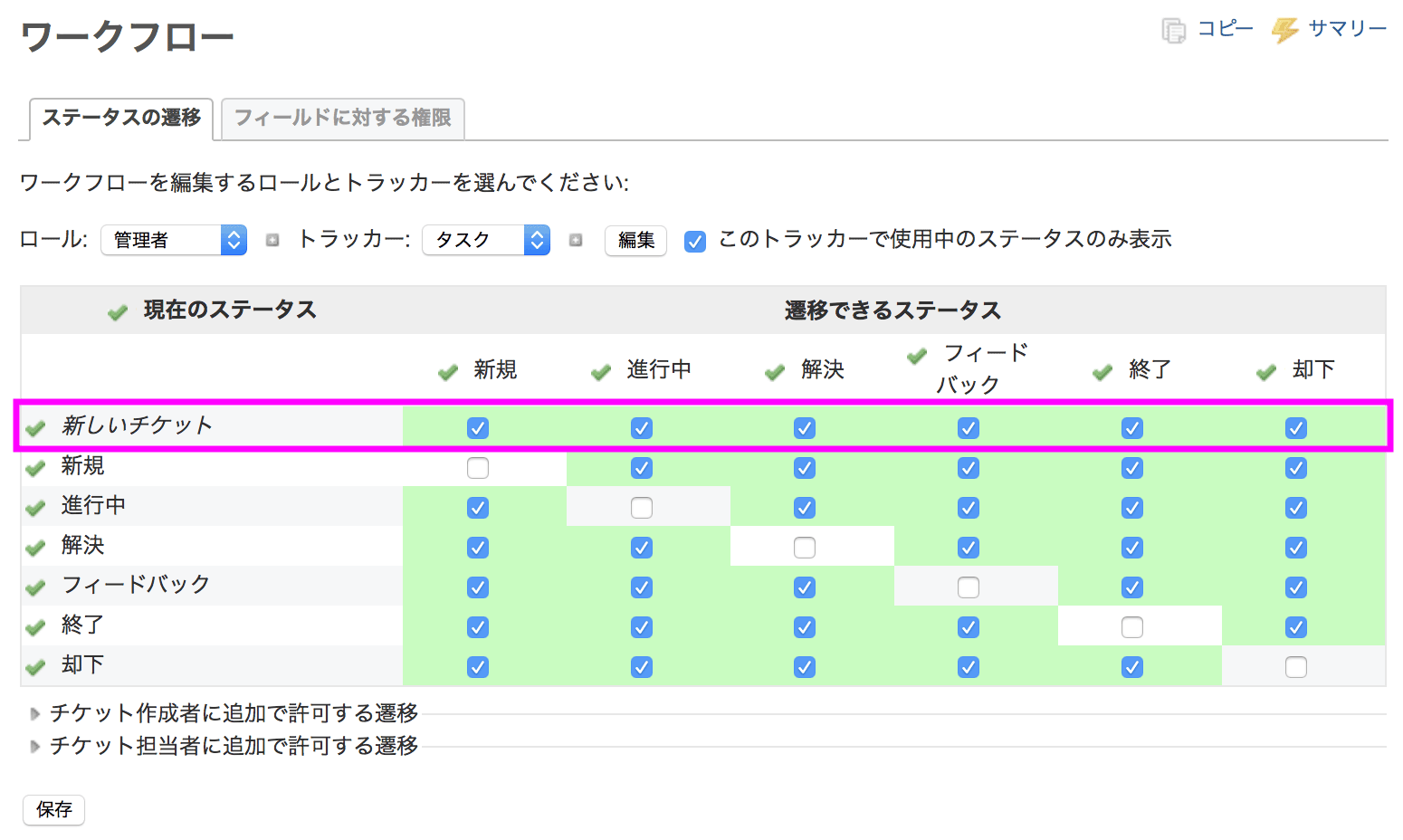Click green check icon for 進行中 column
Image resolution: width=1403 pixels, height=840 pixels.
pos(601,372)
